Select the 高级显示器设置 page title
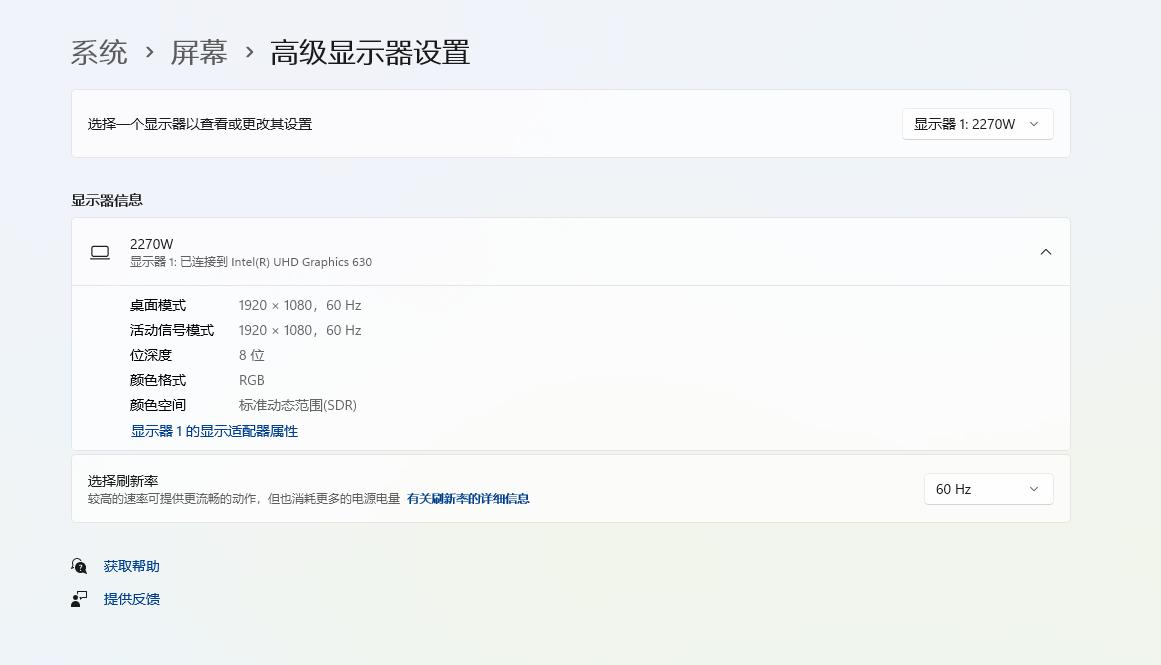The image size is (1161, 665). click(370, 52)
